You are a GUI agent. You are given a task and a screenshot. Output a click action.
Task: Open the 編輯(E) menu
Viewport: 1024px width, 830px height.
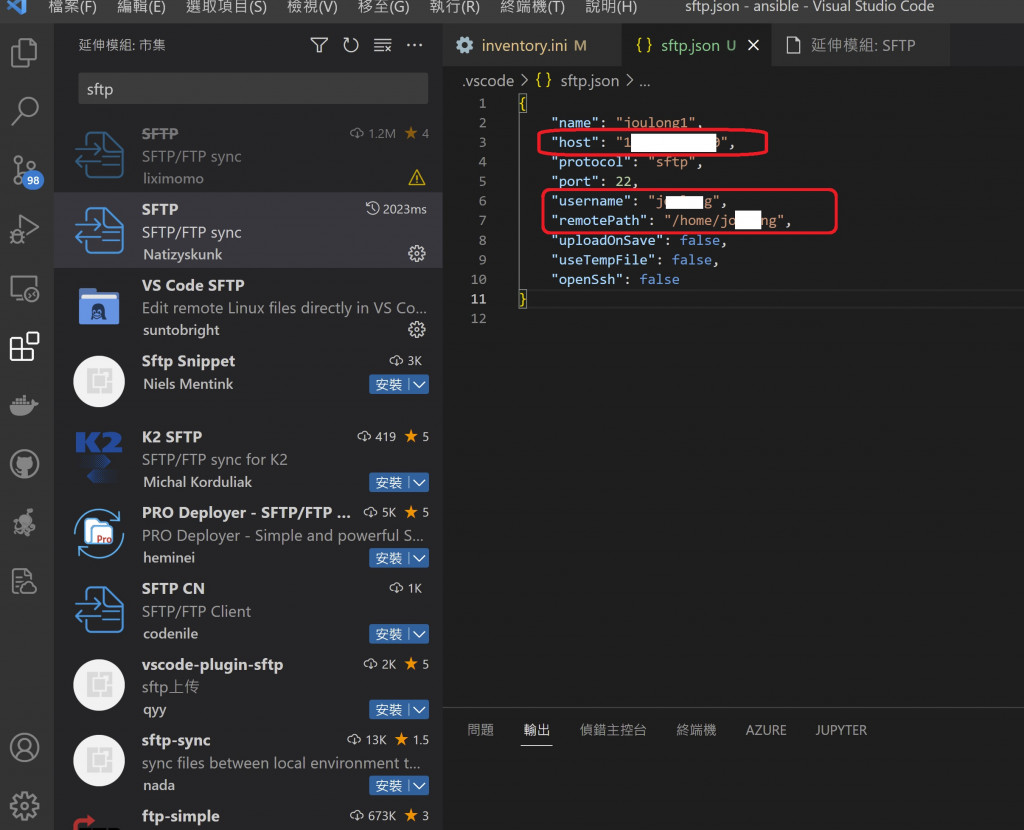tap(141, 7)
